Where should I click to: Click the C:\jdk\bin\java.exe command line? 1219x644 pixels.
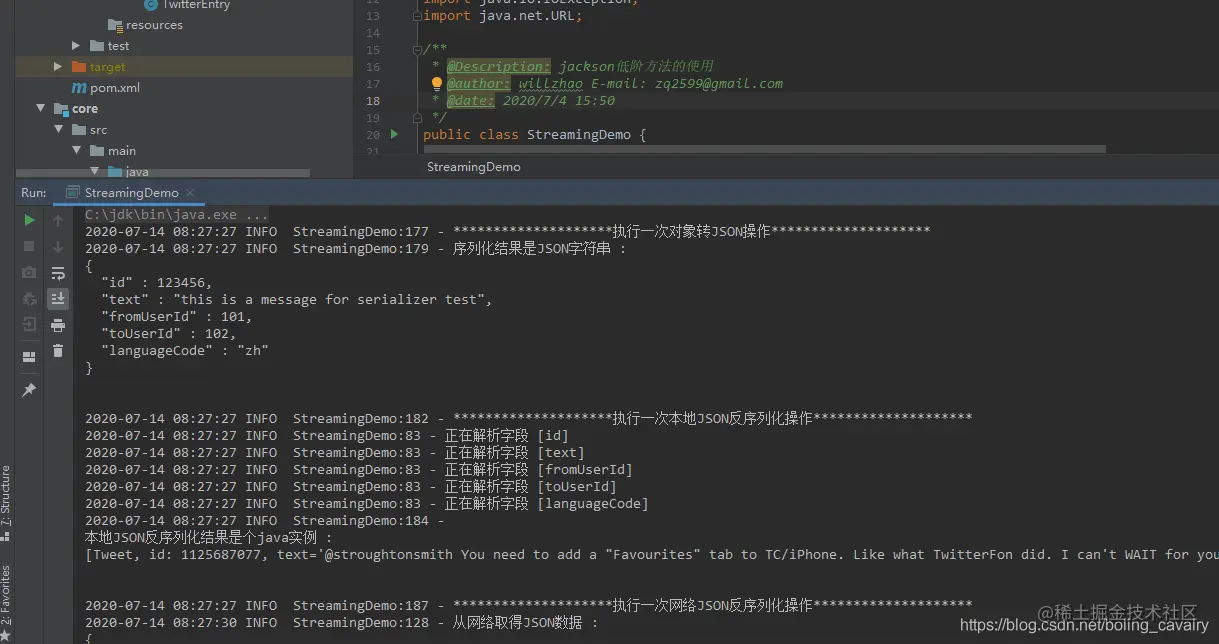click(176, 214)
